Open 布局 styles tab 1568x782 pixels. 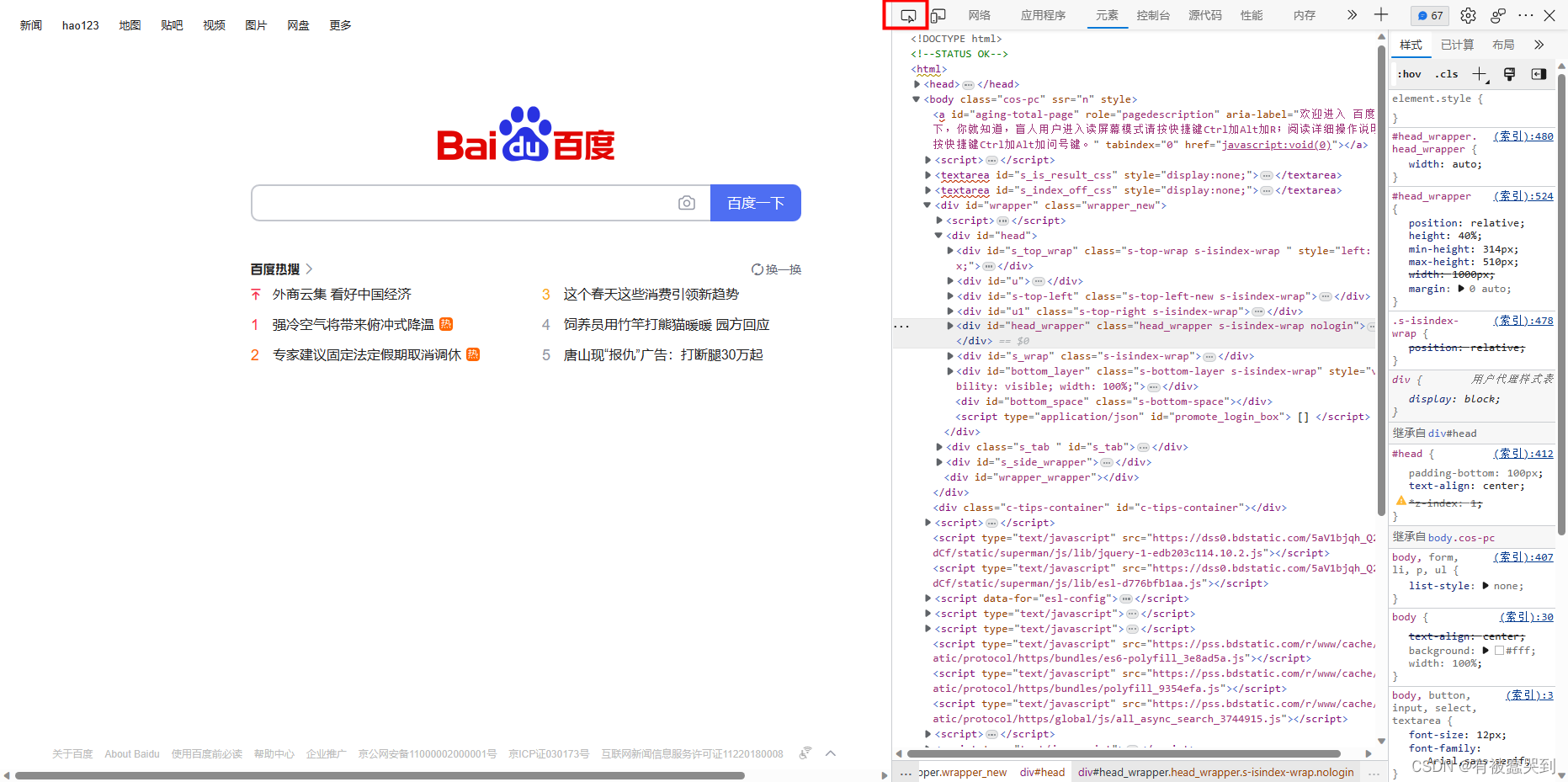pyautogui.click(x=1503, y=45)
